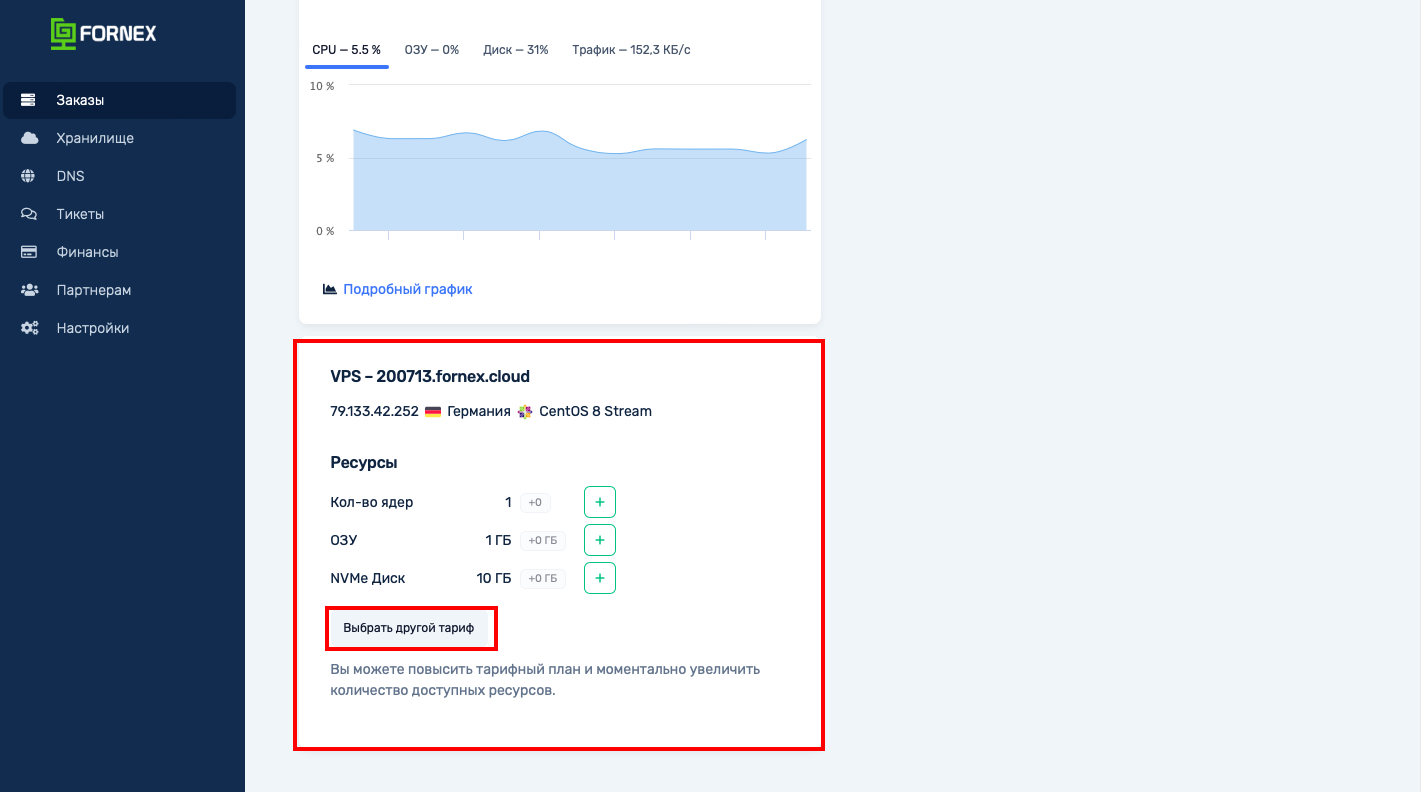Increase NVMe Диск with plus button
Image resolution: width=1421 pixels, height=792 pixels.
pyautogui.click(x=600, y=578)
